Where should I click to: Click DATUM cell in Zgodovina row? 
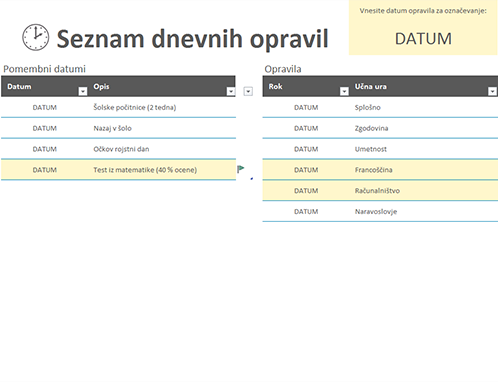[x=306, y=128]
